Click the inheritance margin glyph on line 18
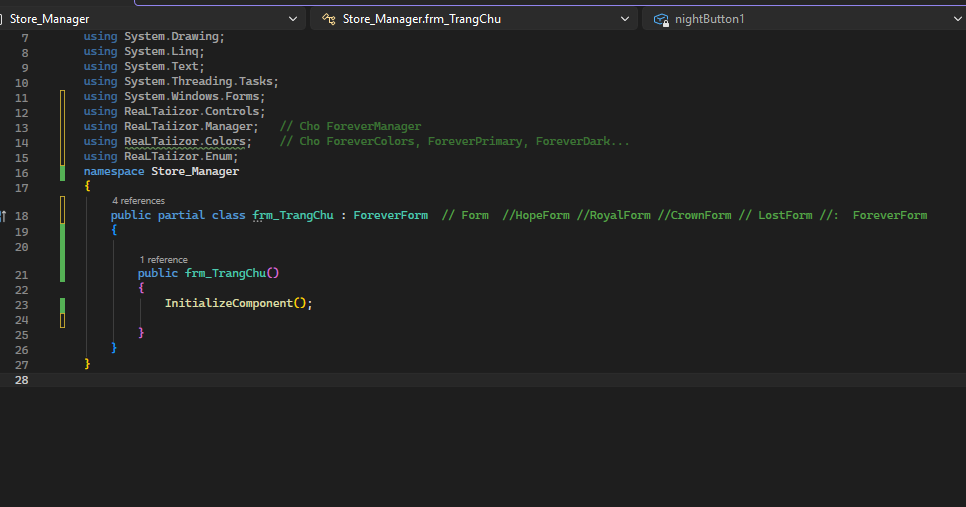 [4, 216]
